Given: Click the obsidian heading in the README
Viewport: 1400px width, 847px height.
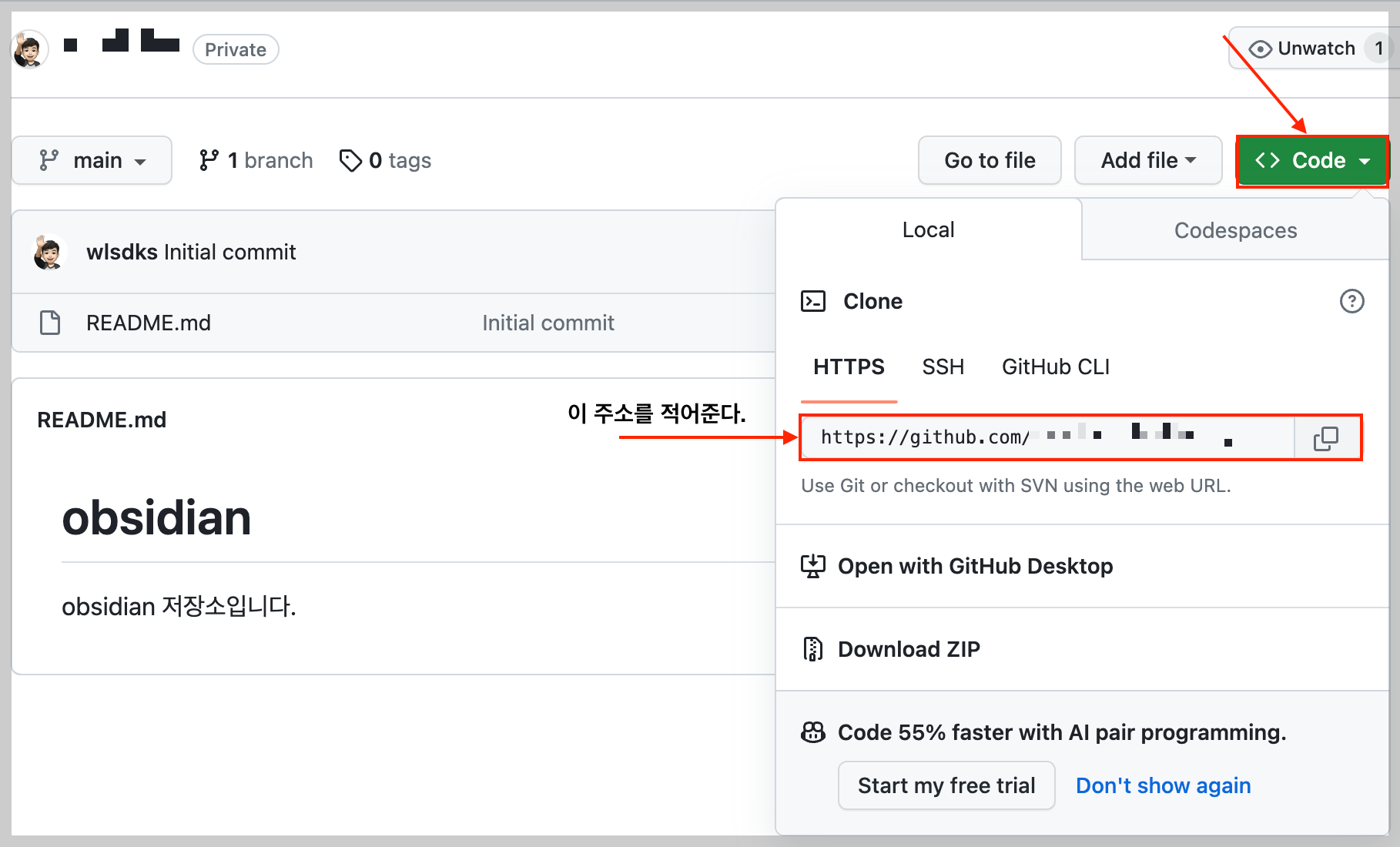Looking at the screenshot, I should [x=156, y=517].
